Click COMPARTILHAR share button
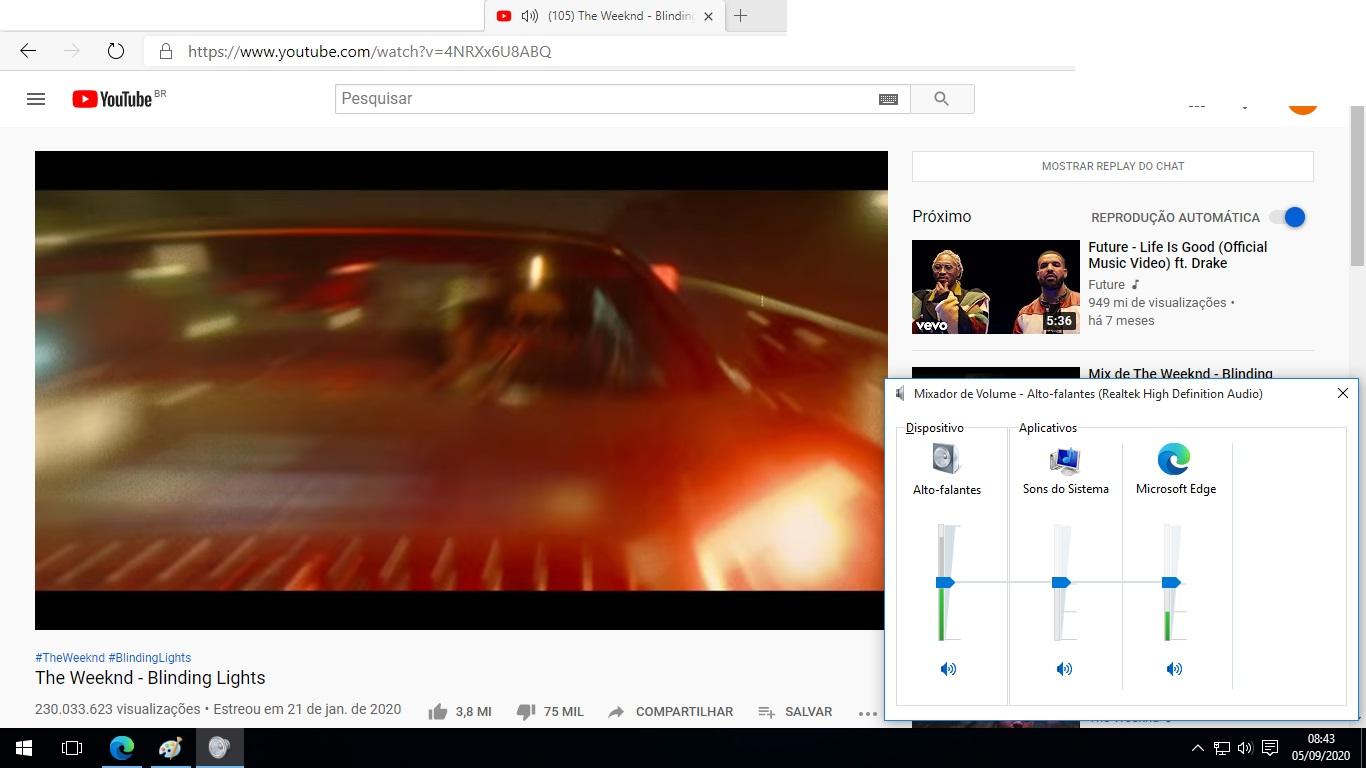This screenshot has width=1366, height=768. [670, 712]
